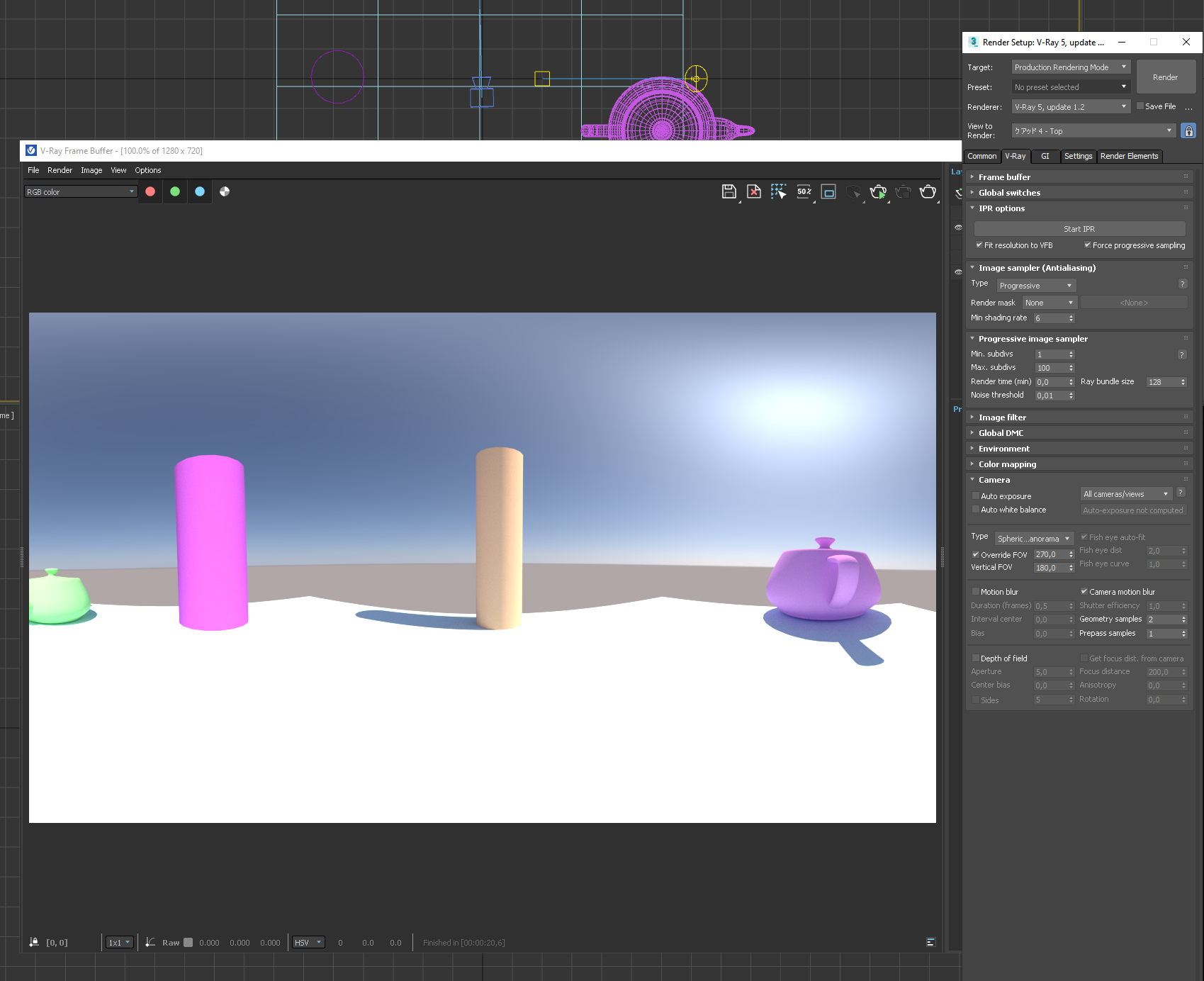The image size is (1204, 981).
Task: Uncheck Fit resolution to VFB
Action: [x=979, y=245]
